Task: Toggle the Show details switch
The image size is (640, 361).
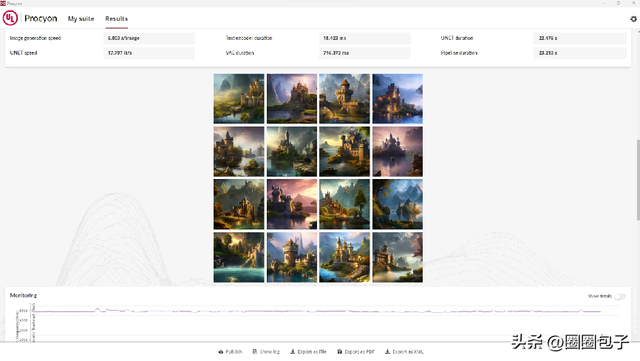Action: tap(620, 296)
